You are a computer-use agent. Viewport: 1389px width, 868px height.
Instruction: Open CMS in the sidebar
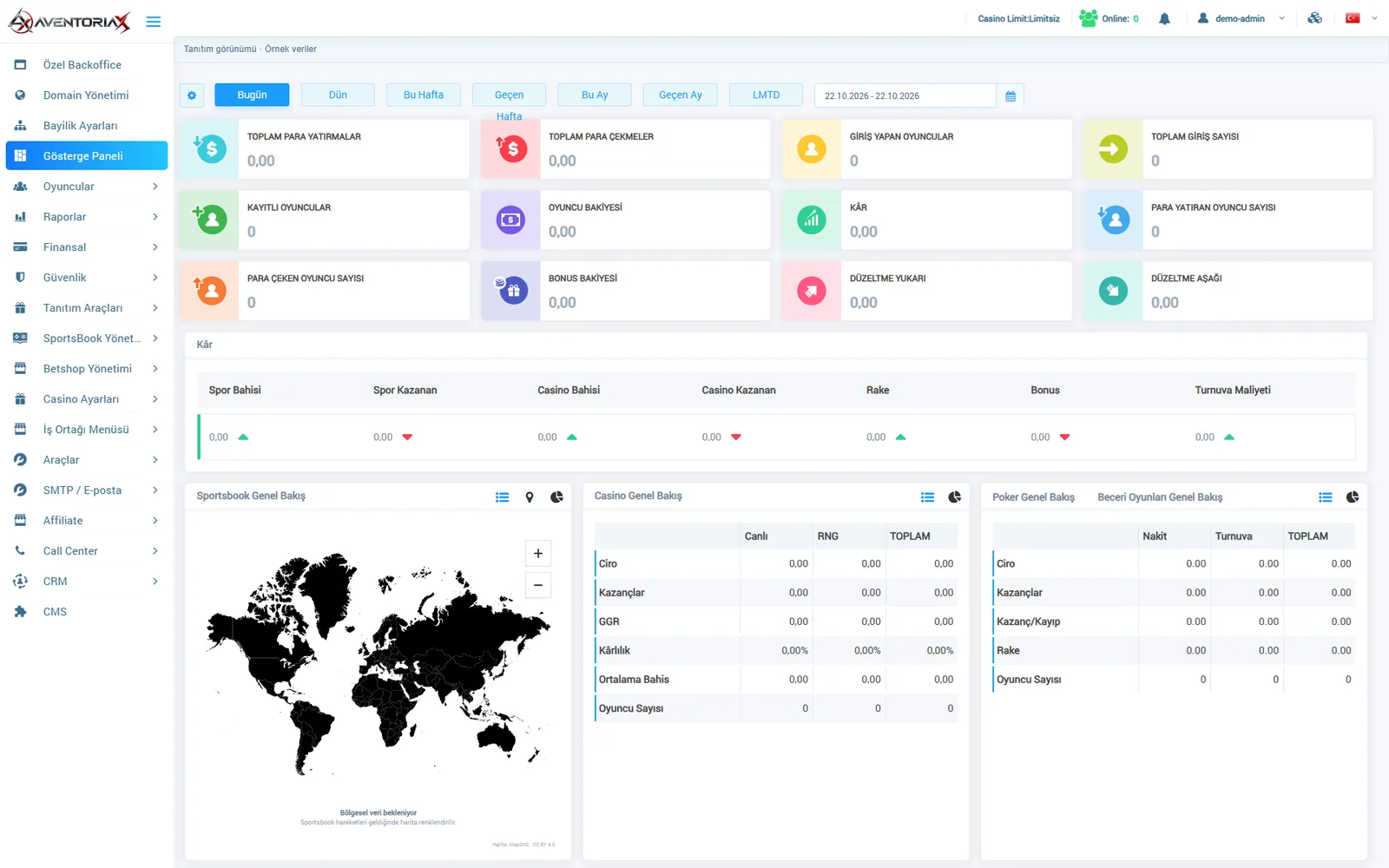[87, 612]
